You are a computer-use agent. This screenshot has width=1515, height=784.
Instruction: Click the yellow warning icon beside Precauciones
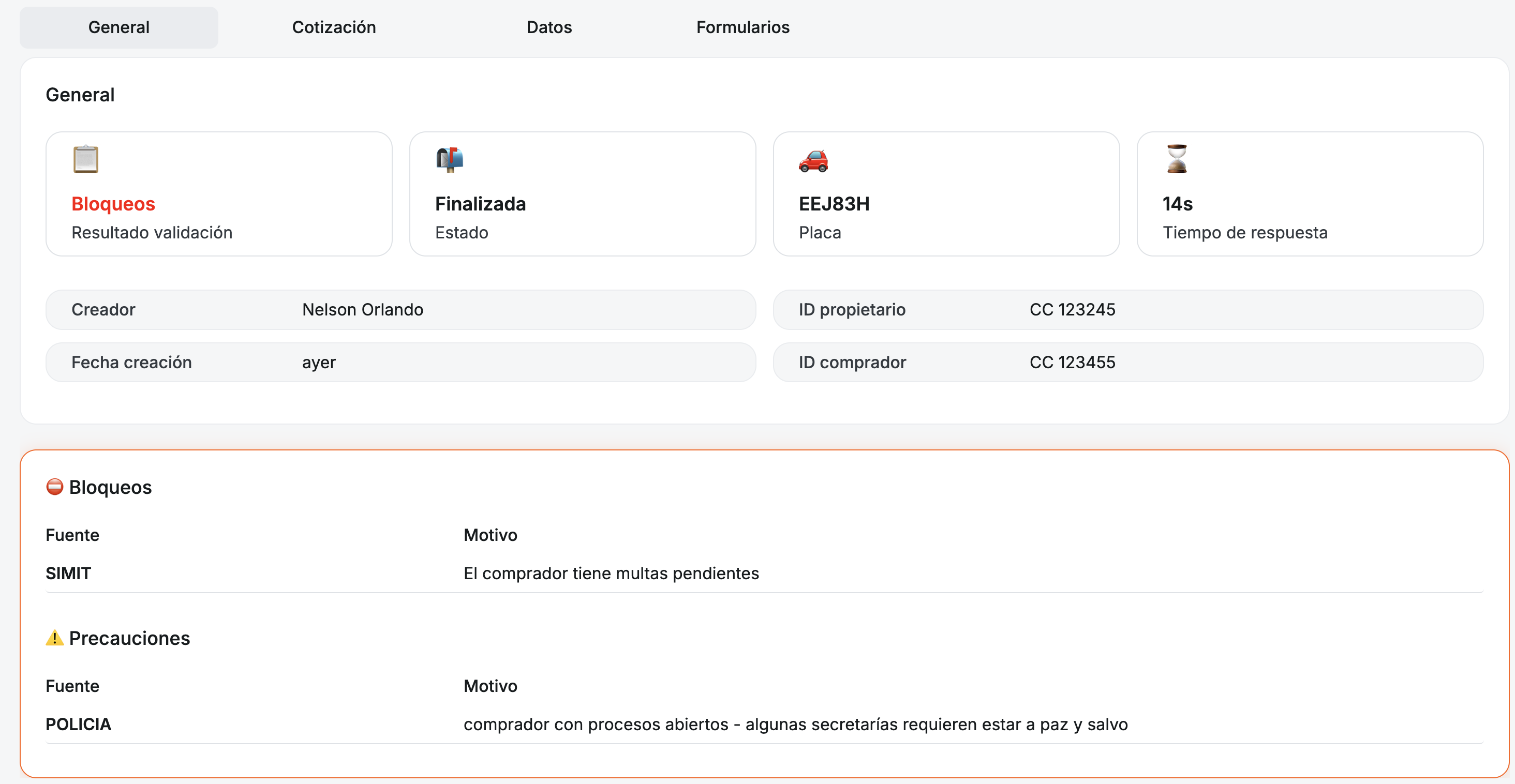(x=55, y=638)
